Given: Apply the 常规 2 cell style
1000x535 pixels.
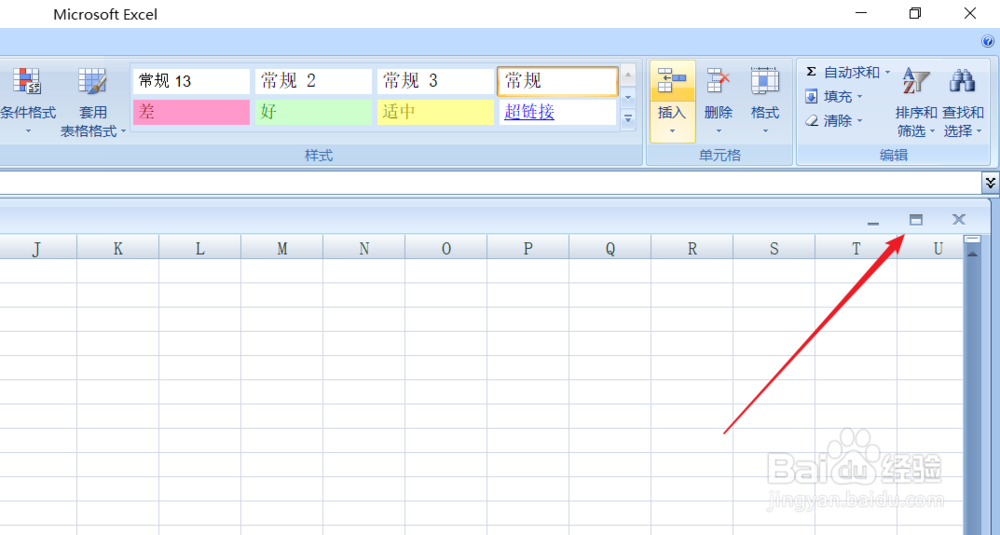Looking at the screenshot, I should [x=314, y=81].
